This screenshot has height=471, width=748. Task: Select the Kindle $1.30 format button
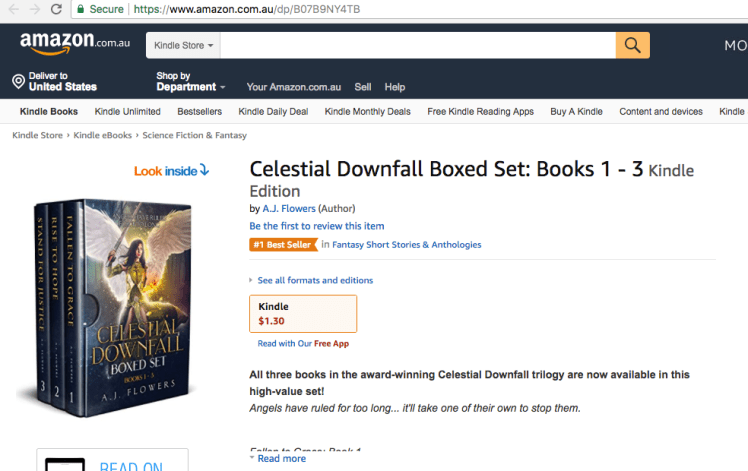(x=303, y=313)
